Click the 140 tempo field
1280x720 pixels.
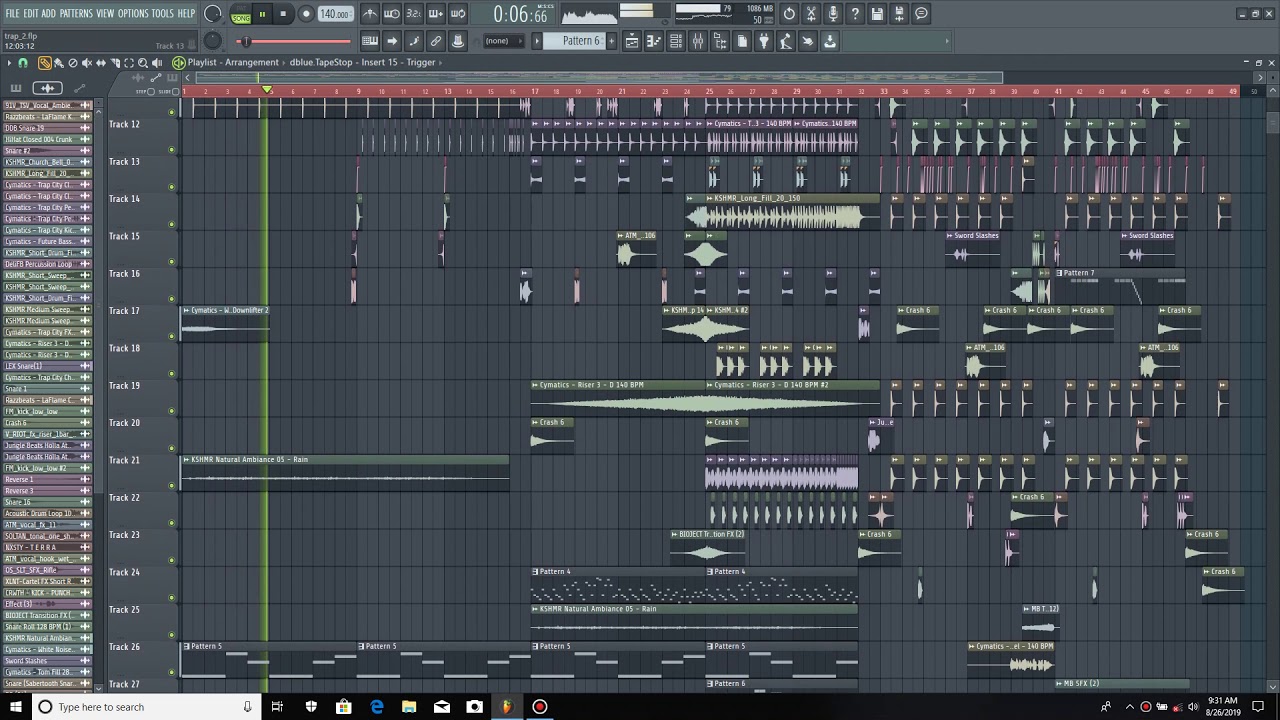335,15
